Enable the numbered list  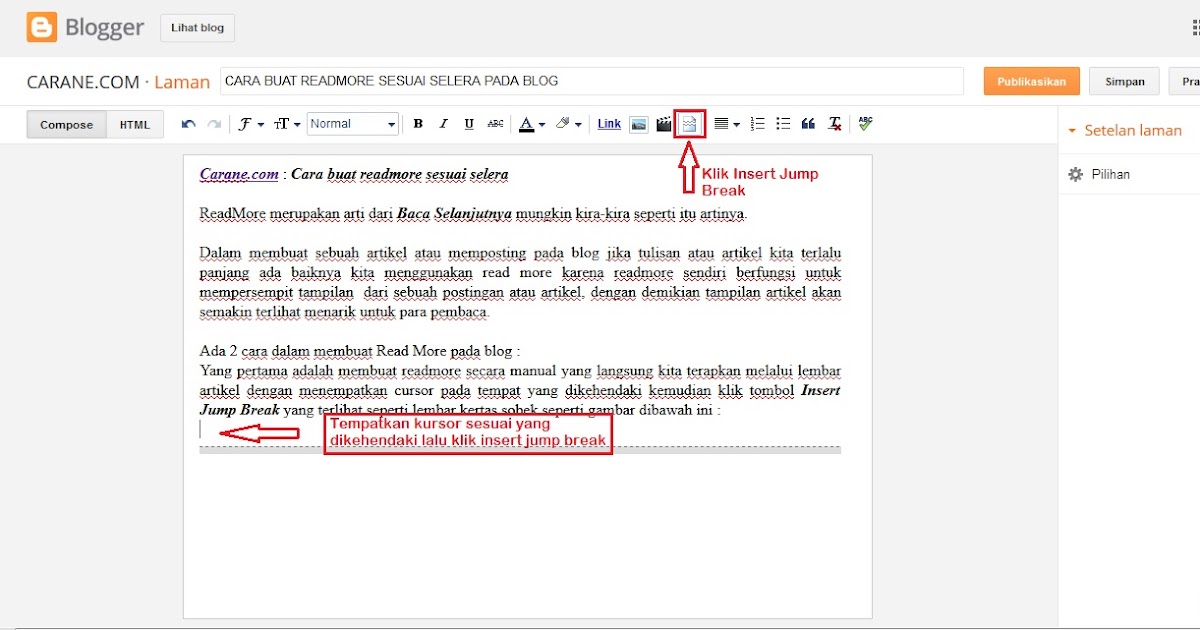(757, 124)
